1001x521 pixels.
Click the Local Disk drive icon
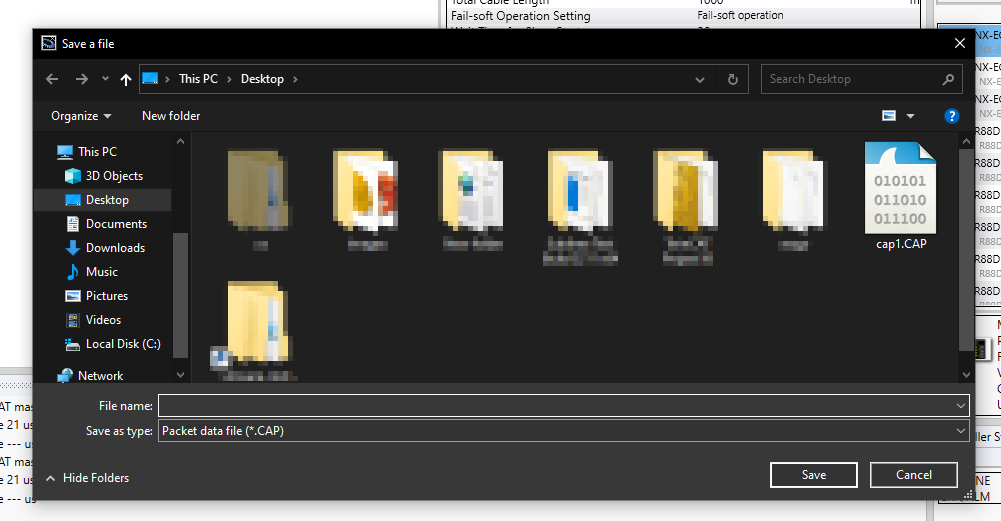(73, 344)
